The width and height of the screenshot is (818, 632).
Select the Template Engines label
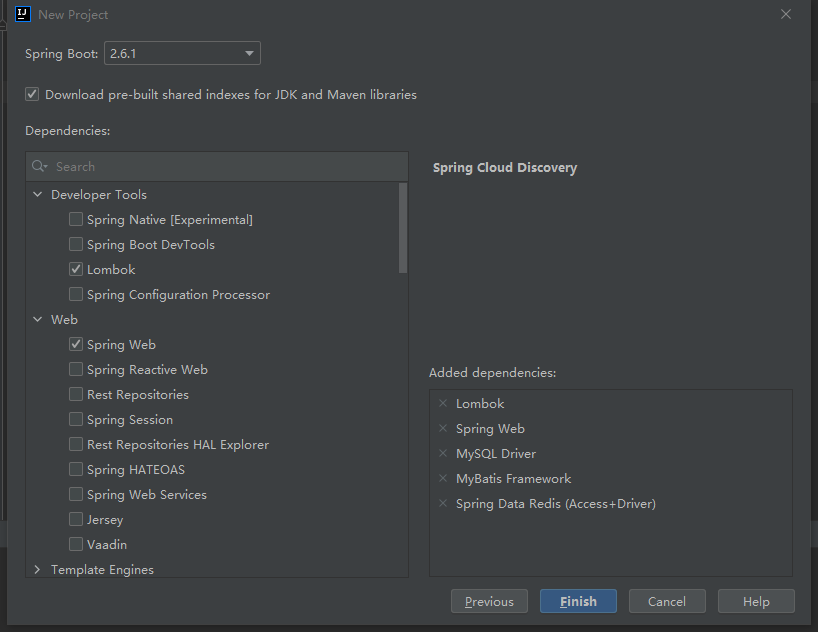click(x=102, y=569)
